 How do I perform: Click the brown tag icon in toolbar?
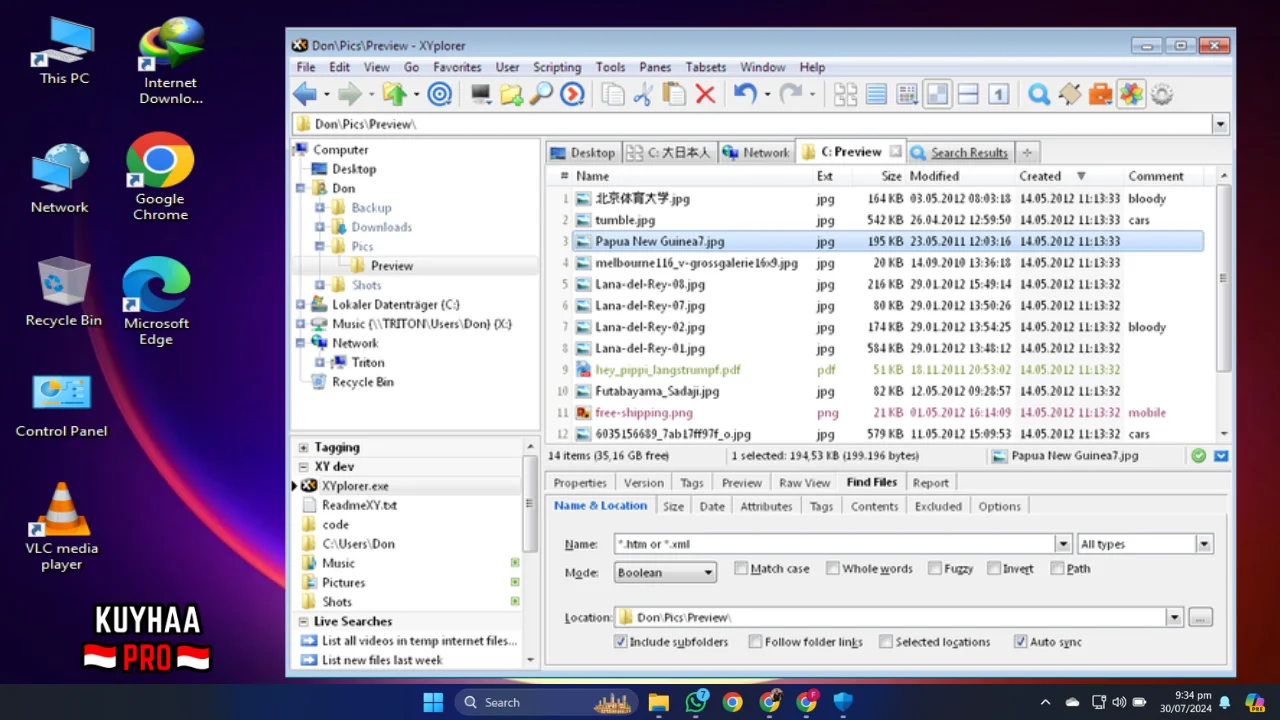[x=1070, y=94]
